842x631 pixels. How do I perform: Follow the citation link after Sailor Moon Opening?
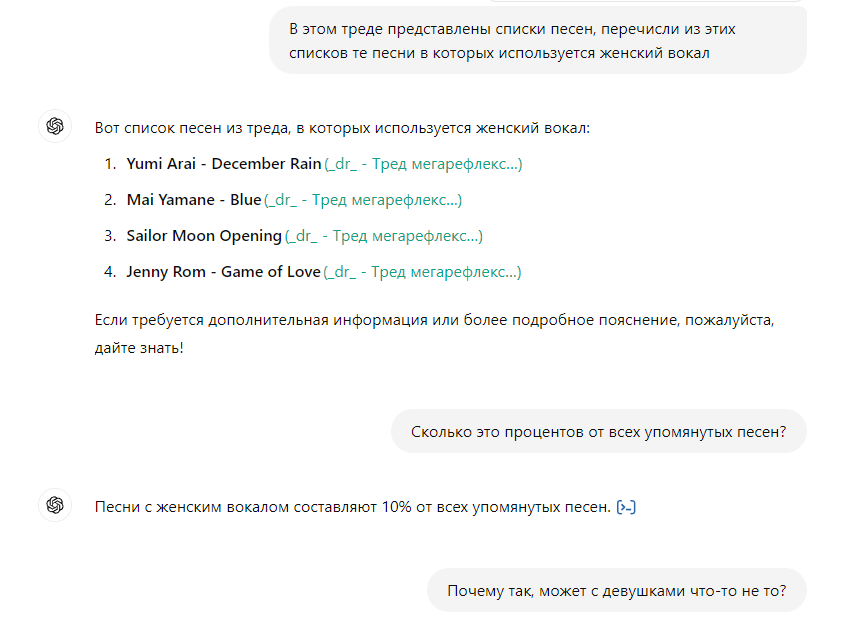(384, 236)
